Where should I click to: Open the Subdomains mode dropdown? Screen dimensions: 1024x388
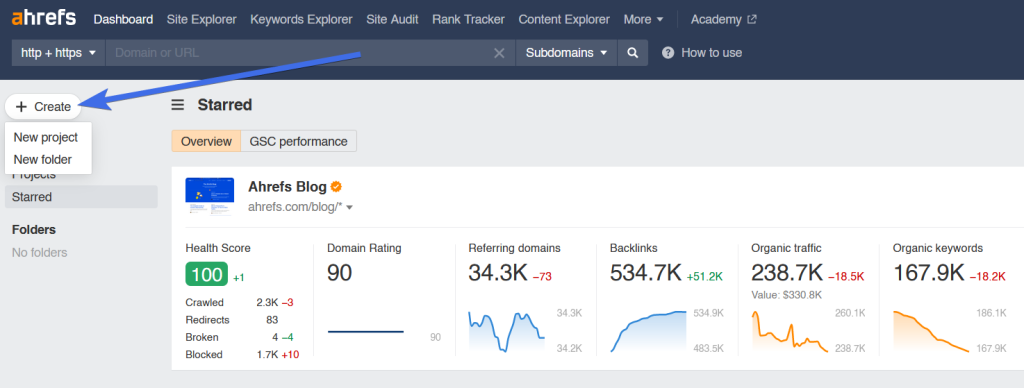click(566, 53)
